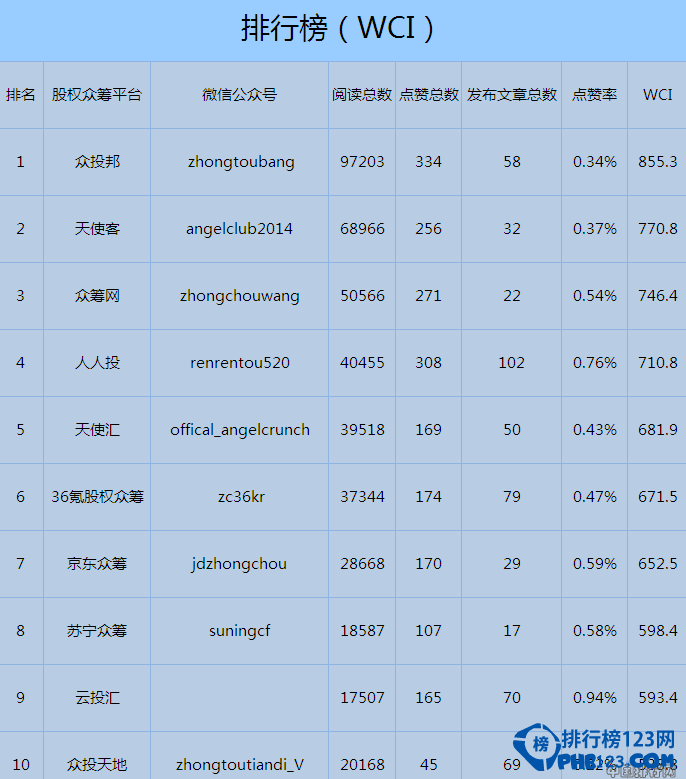Select the 微信公众号 column header

coord(239,94)
